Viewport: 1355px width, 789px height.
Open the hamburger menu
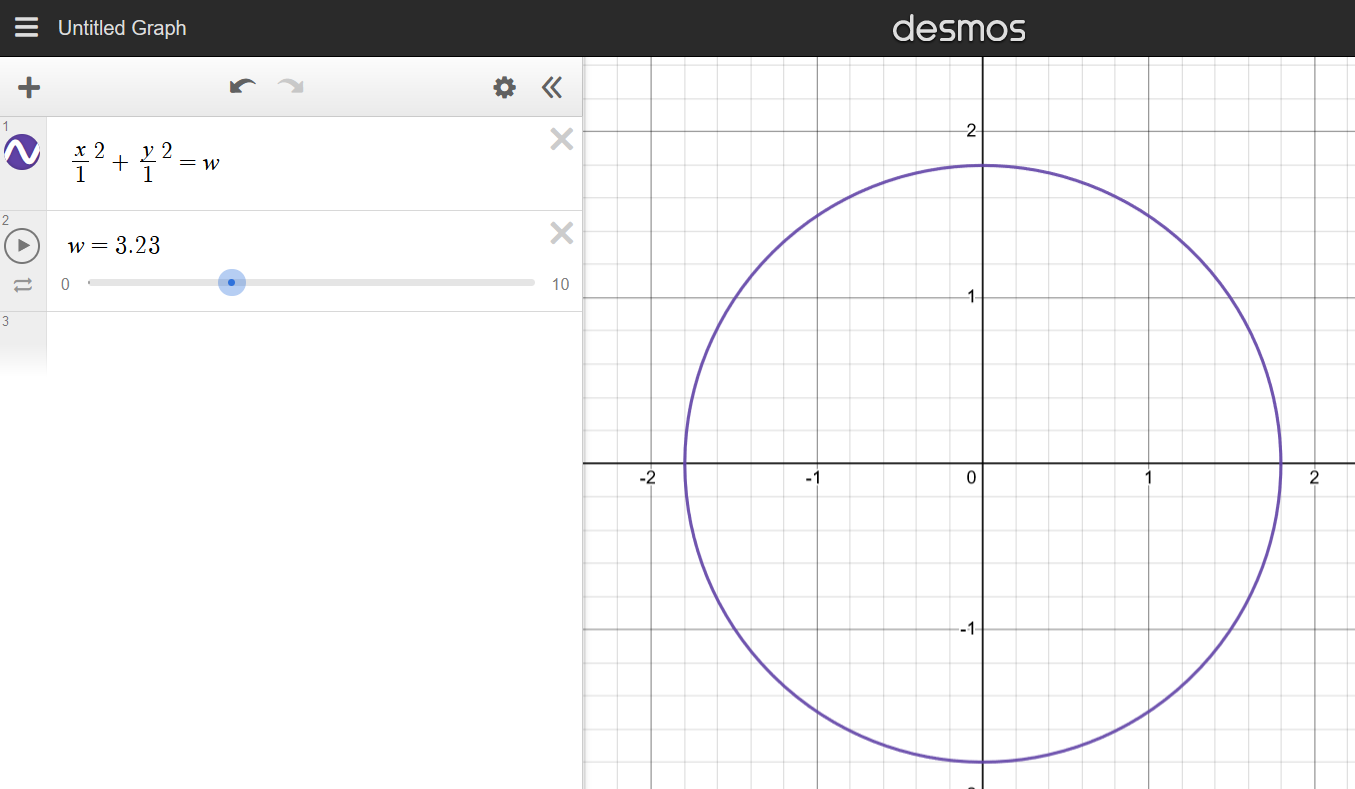pyautogui.click(x=27, y=28)
